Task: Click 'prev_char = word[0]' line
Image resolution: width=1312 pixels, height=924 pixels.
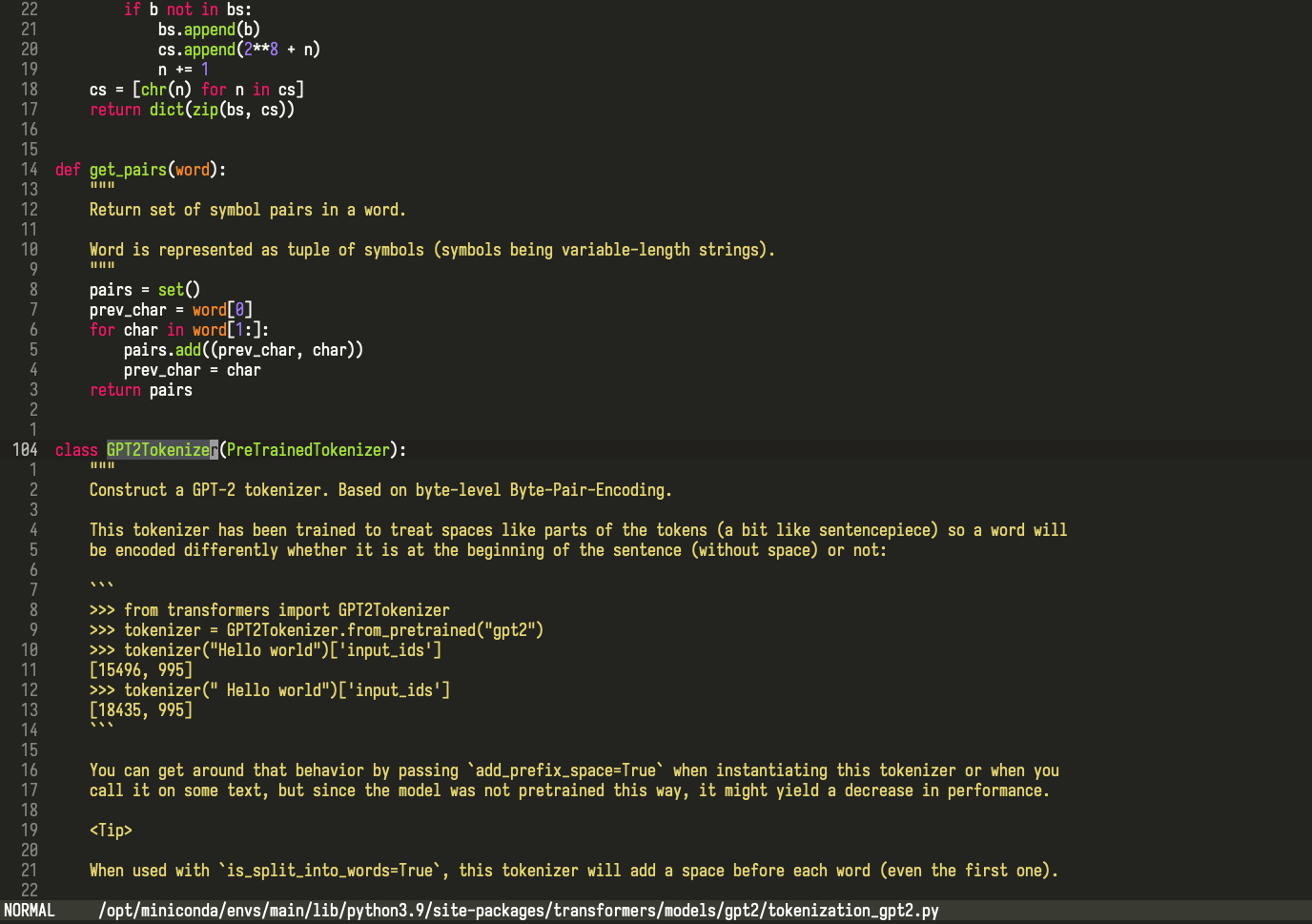Action: tap(171, 310)
